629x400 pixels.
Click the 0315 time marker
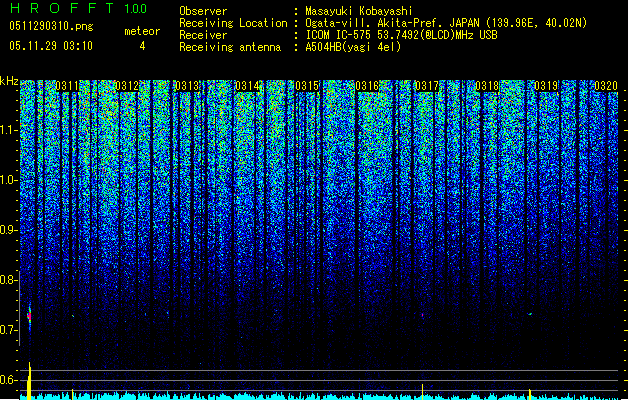point(307,86)
